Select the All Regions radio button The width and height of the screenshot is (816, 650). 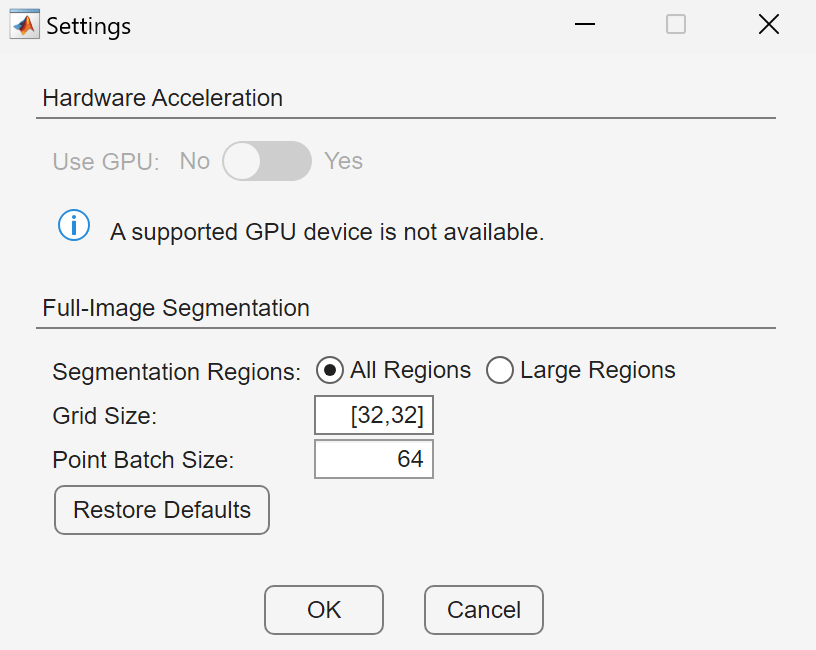[330, 371]
